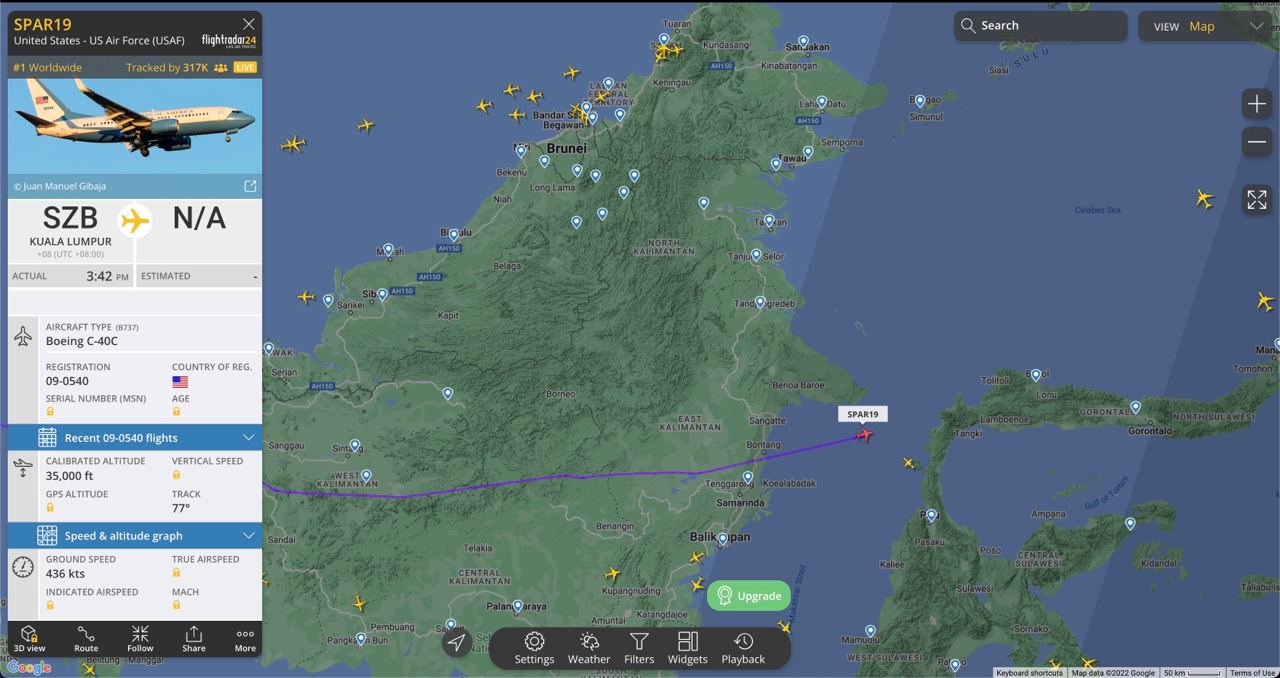Screen dimensions: 1280x678
Task: Click the Indicated Airspeed lock icon
Action: 50,605
